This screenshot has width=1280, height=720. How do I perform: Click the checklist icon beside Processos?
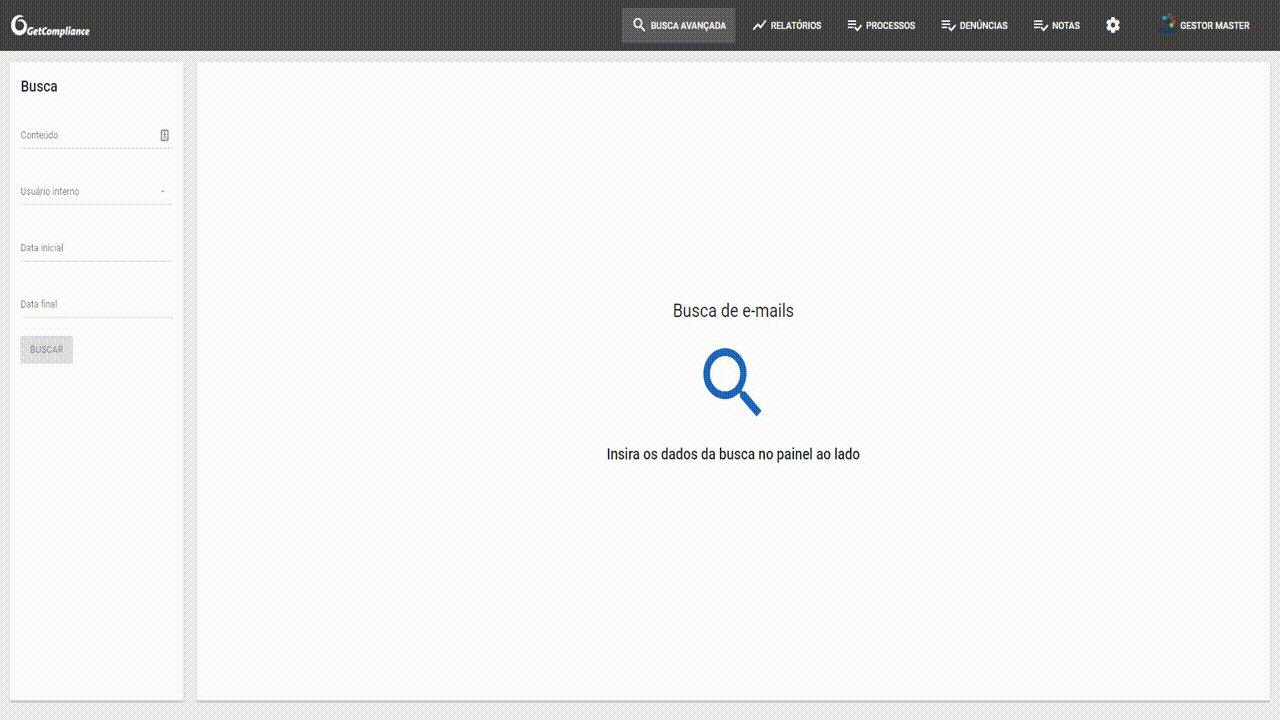(x=854, y=25)
